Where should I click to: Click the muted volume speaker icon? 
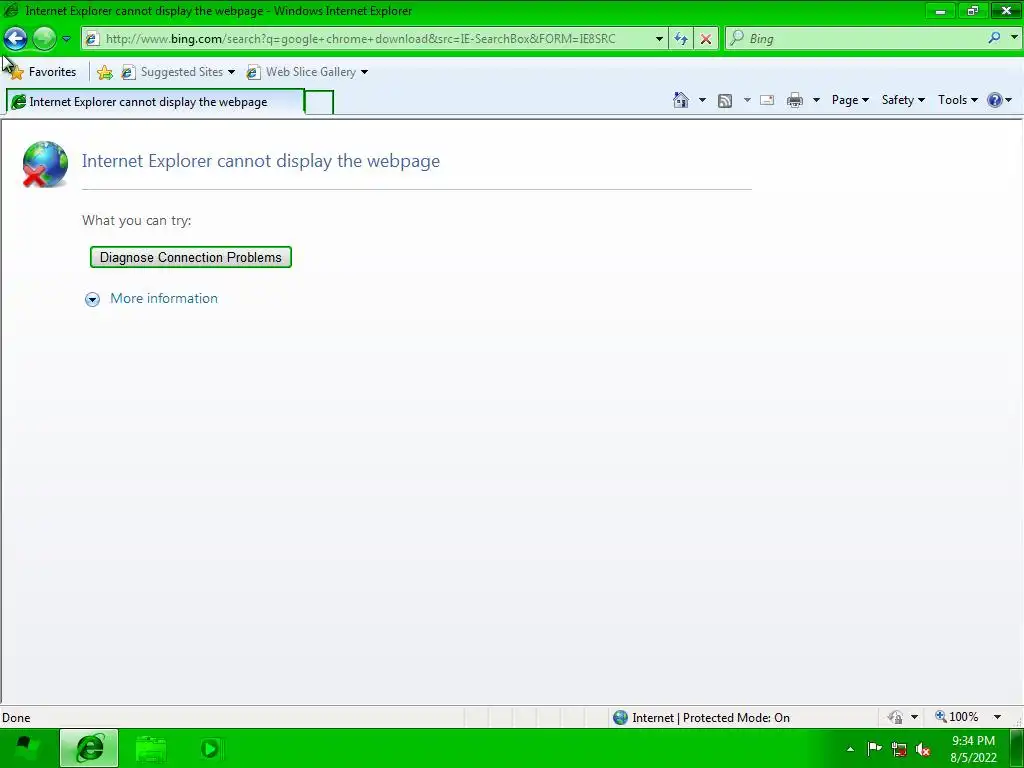coord(923,749)
